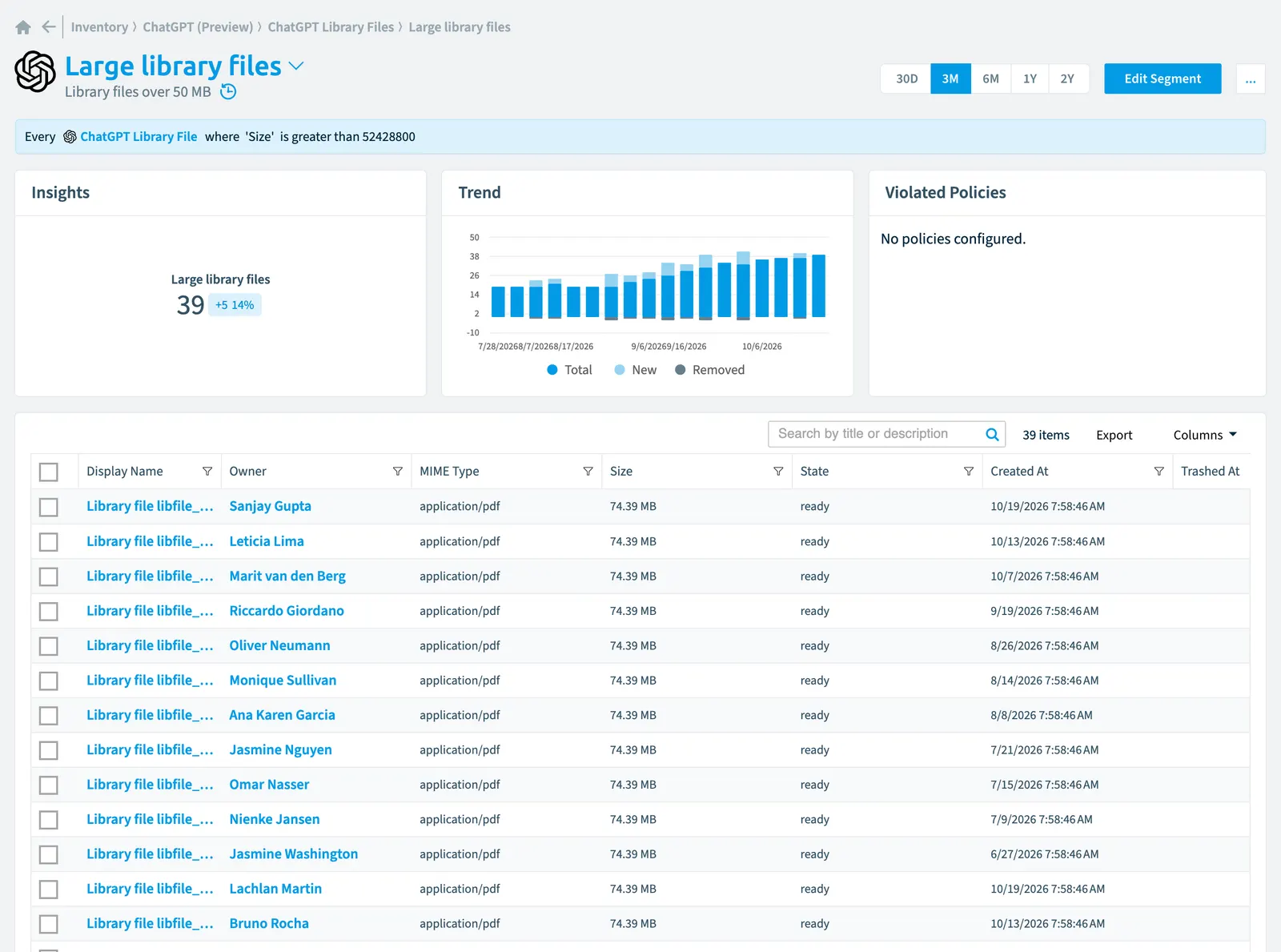Open the ChatGPT Library File link in the query
This screenshot has height=952, width=1281.
click(x=139, y=137)
